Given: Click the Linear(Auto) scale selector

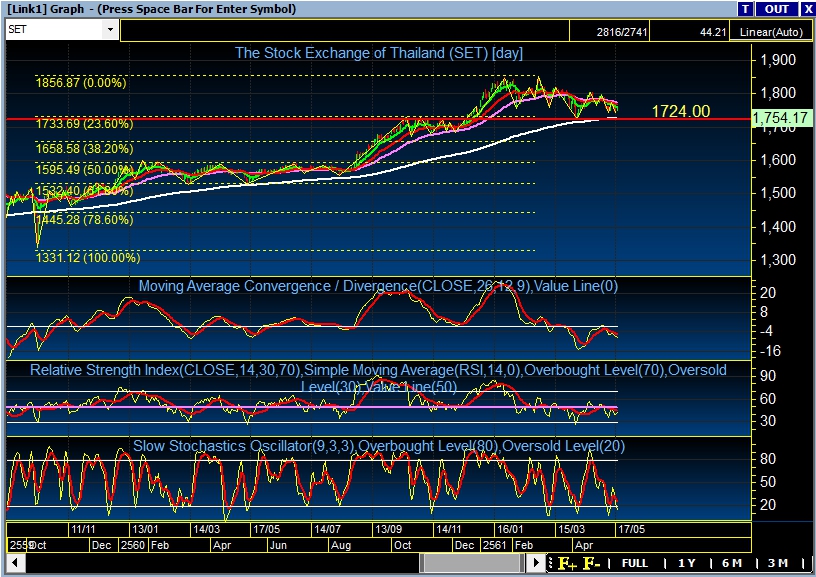Looking at the screenshot, I should pos(771,32).
